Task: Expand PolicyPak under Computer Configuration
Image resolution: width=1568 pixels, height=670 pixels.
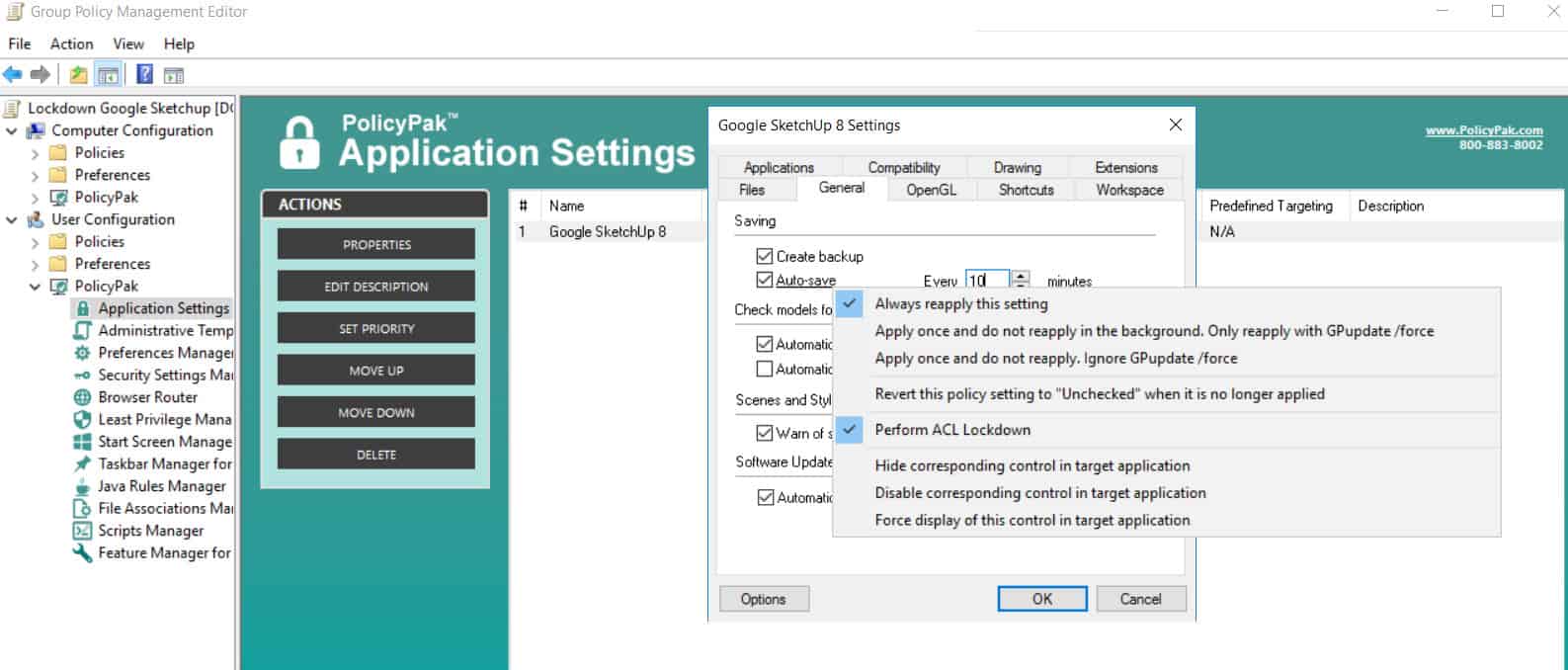Action: (x=36, y=197)
